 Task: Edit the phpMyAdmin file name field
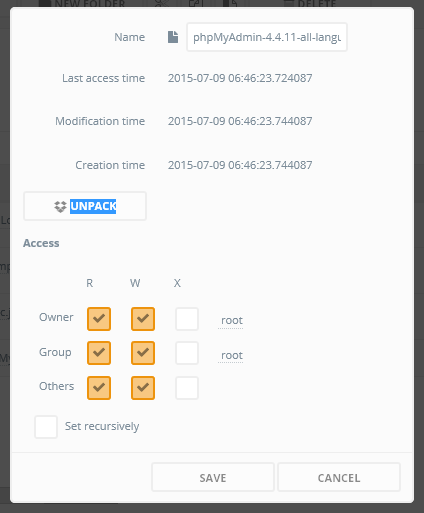pos(267,37)
